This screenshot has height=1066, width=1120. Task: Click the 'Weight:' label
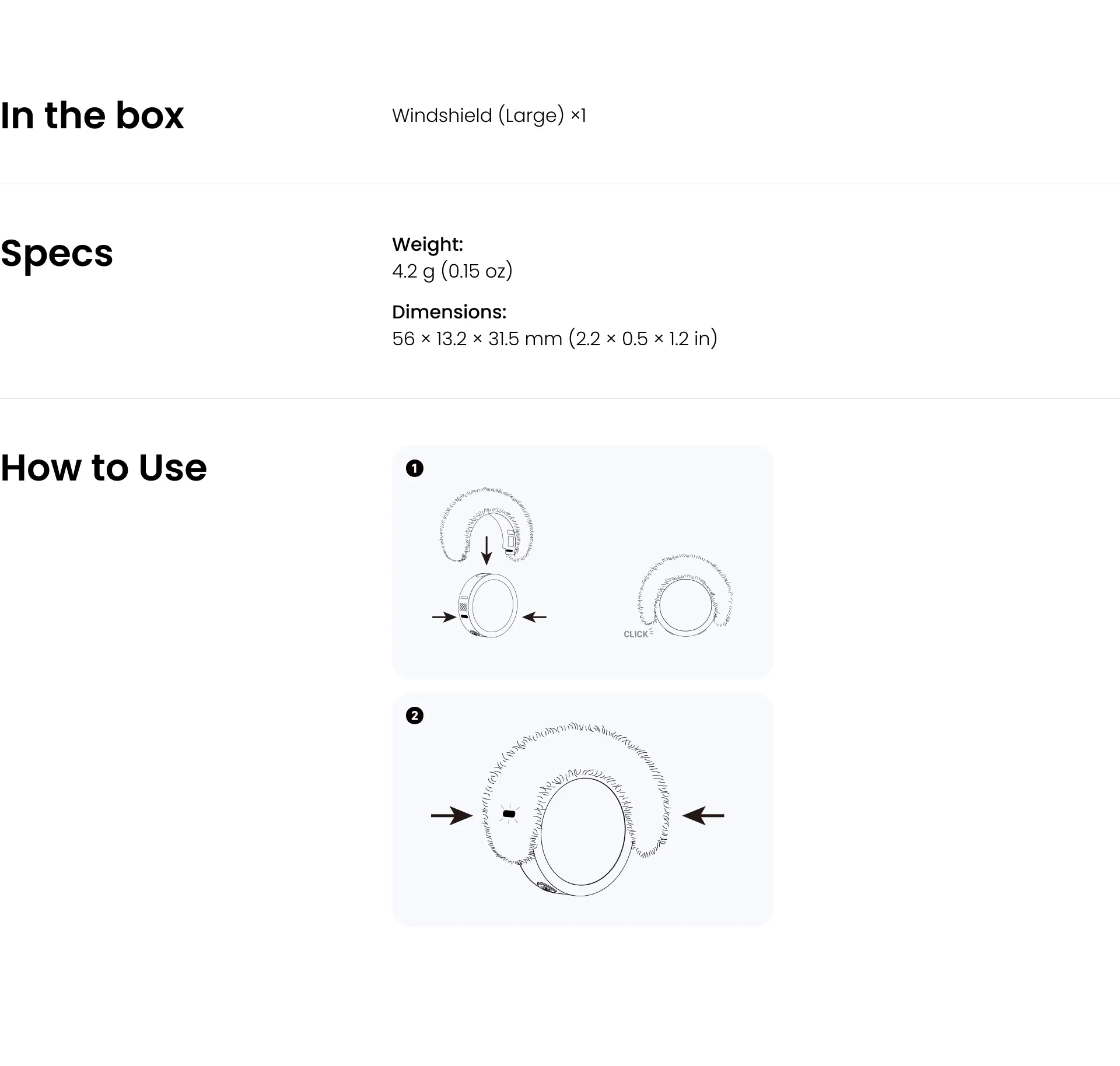428,244
